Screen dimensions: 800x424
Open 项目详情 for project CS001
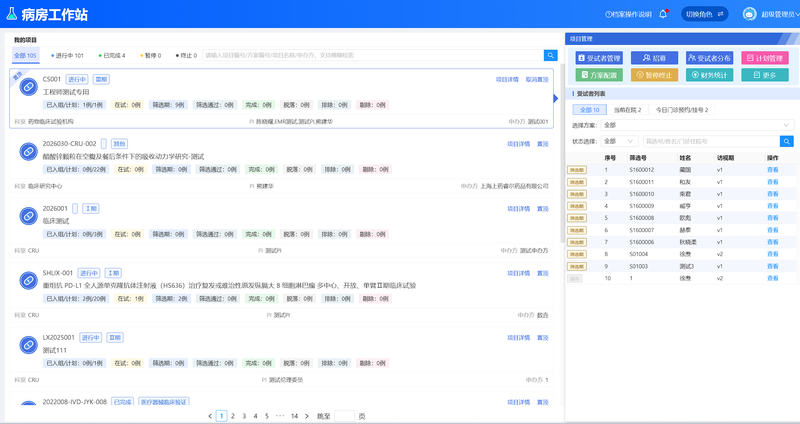(507, 80)
